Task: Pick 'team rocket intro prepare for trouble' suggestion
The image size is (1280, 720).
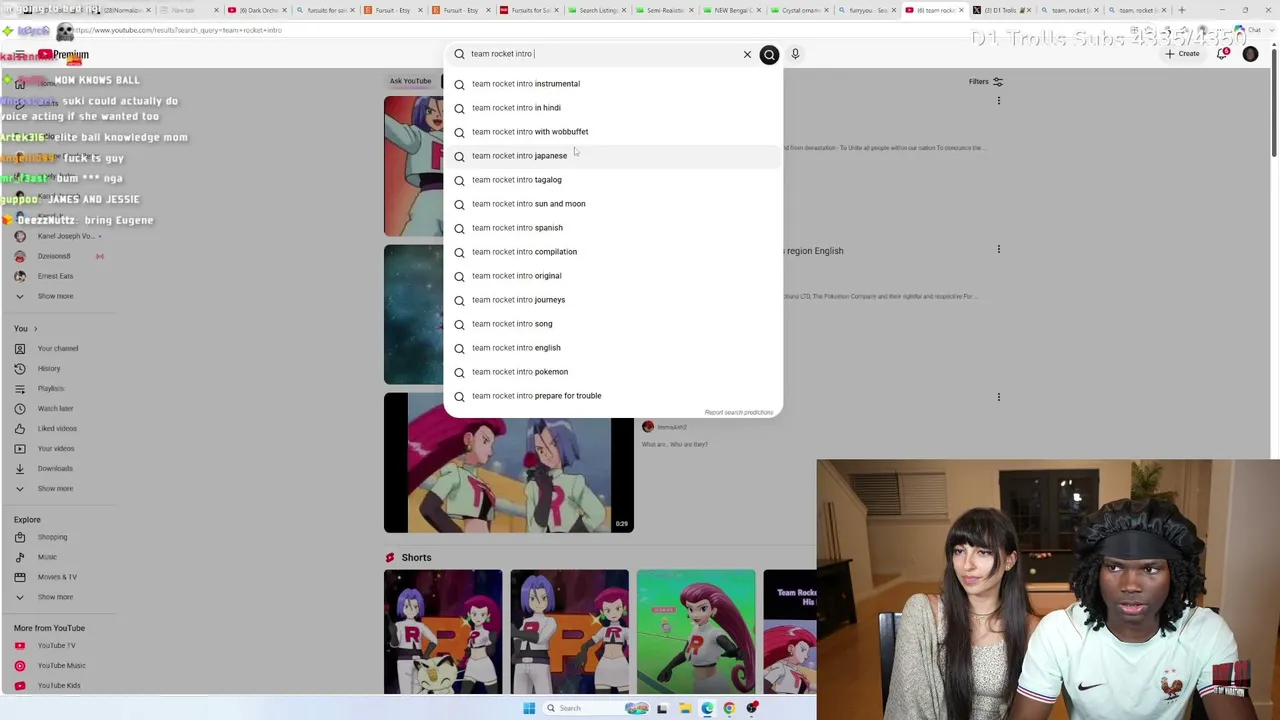Action: [x=613, y=396]
